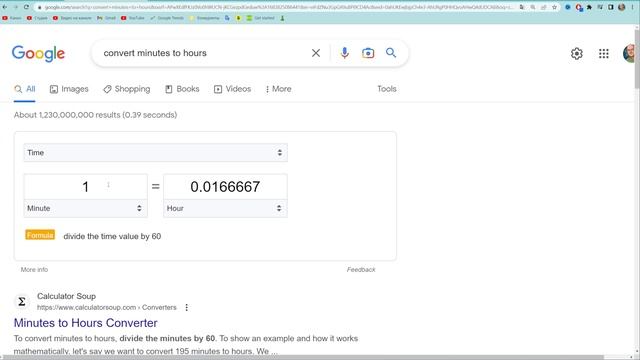Image resolution: width=640 pixels, height=360 pixels.
Task: Open the Get started bookmark
Action: pyautogui.click(x=260, y=18)
